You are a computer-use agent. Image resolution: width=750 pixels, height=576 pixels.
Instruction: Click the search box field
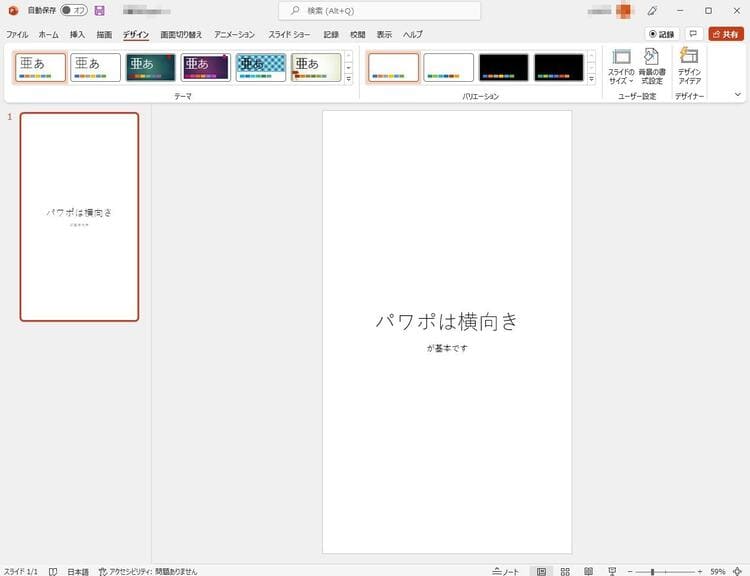379,11
